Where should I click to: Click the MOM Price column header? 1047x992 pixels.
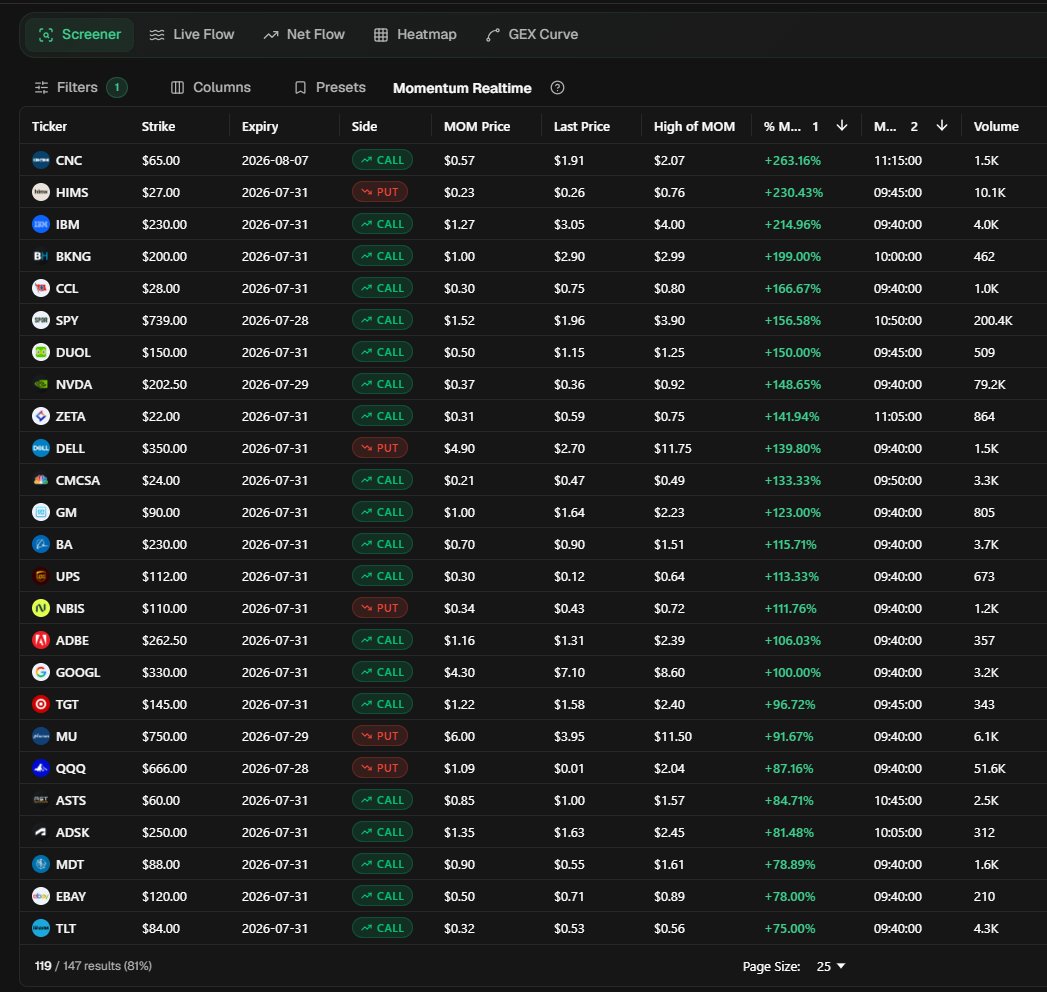pyautogui.click(x=477, y=126)
